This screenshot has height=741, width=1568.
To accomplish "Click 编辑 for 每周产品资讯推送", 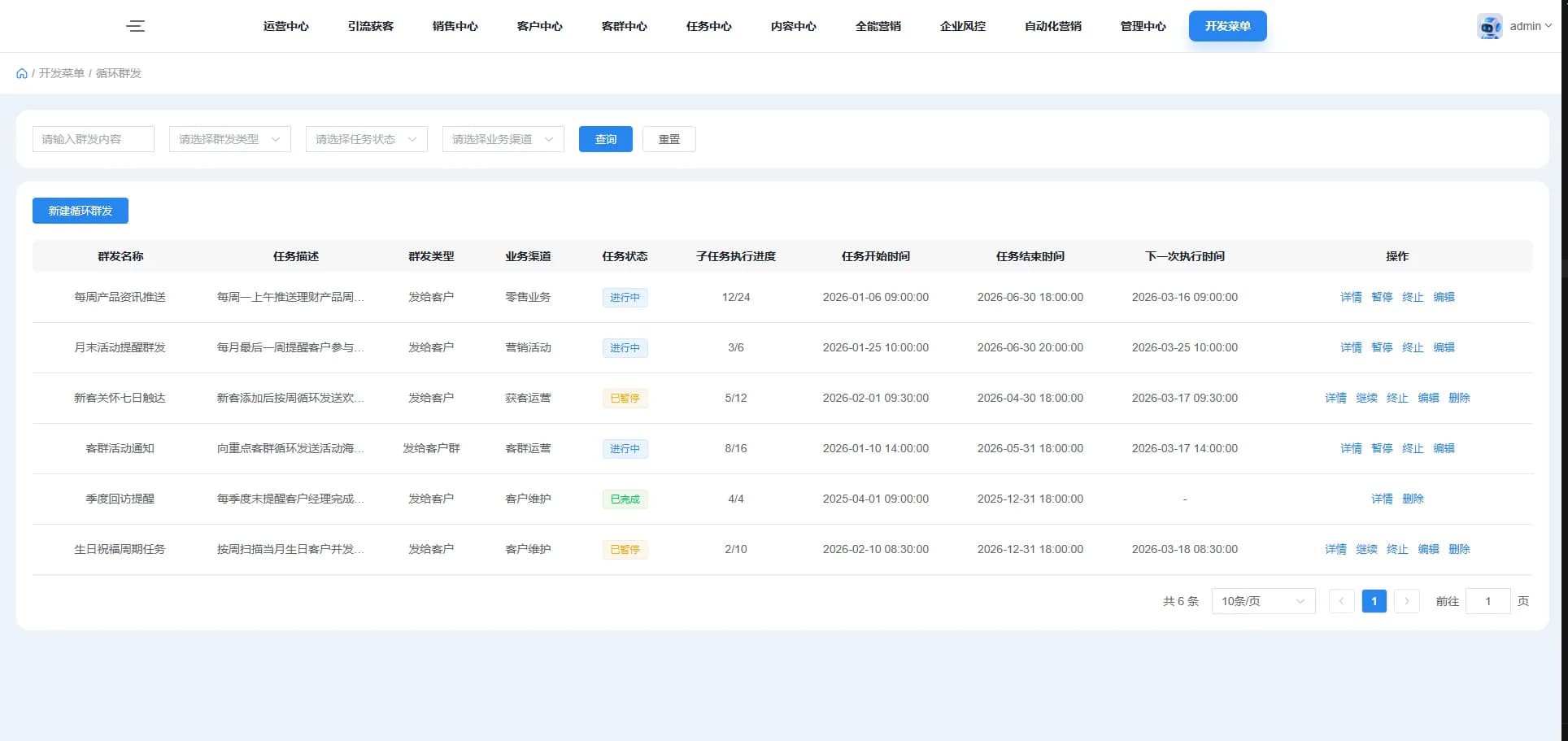I will point(1444,297).
